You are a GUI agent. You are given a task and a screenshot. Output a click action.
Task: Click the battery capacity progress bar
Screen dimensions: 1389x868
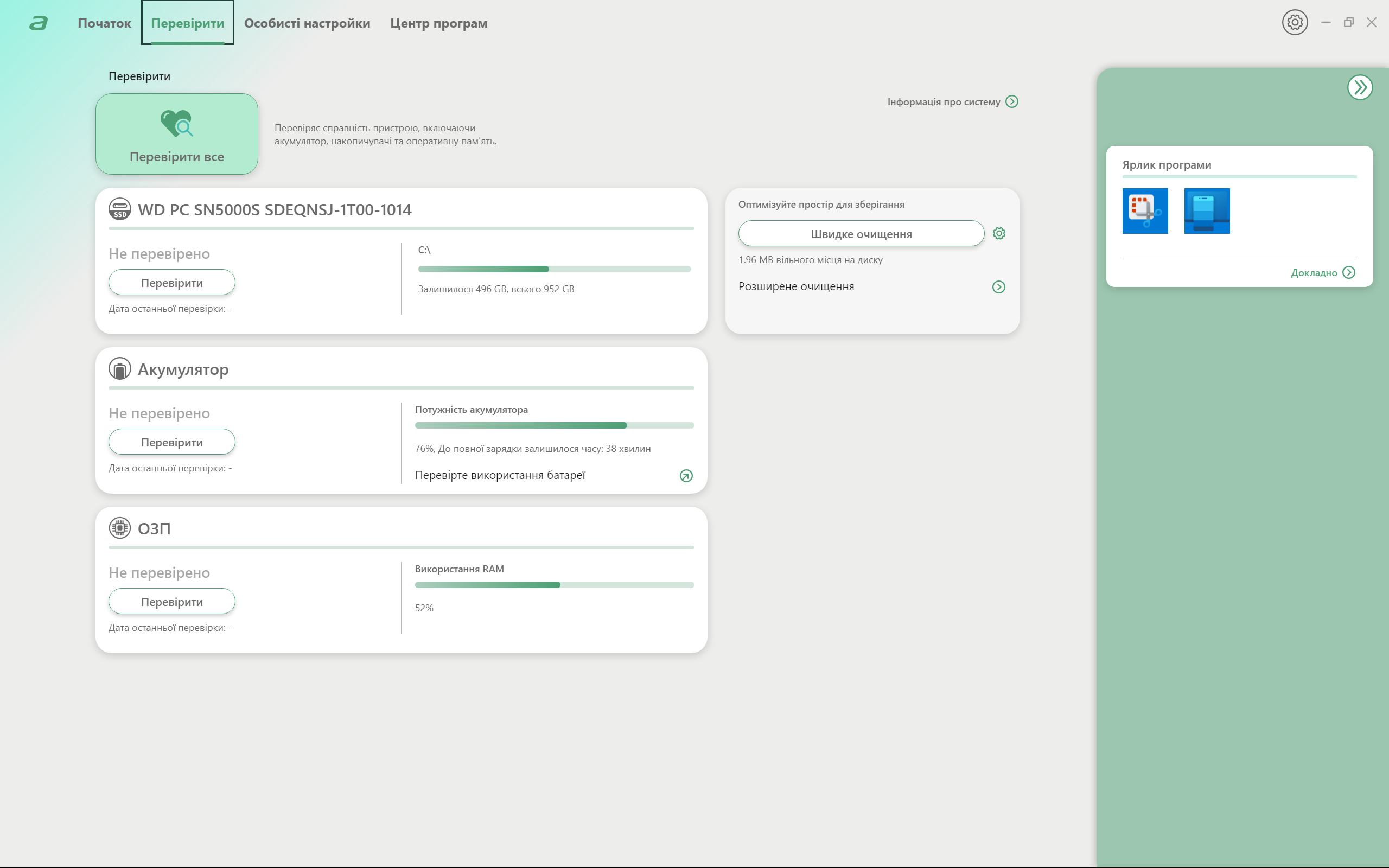(x=554, y=425)
